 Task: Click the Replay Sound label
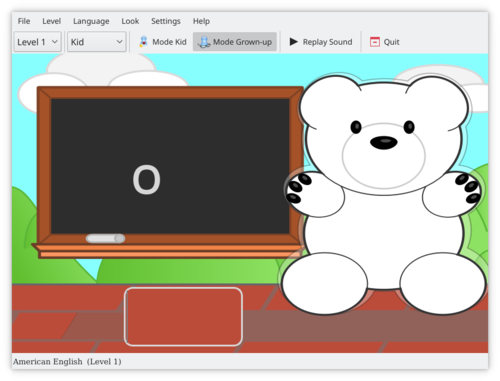coord(327,42)
